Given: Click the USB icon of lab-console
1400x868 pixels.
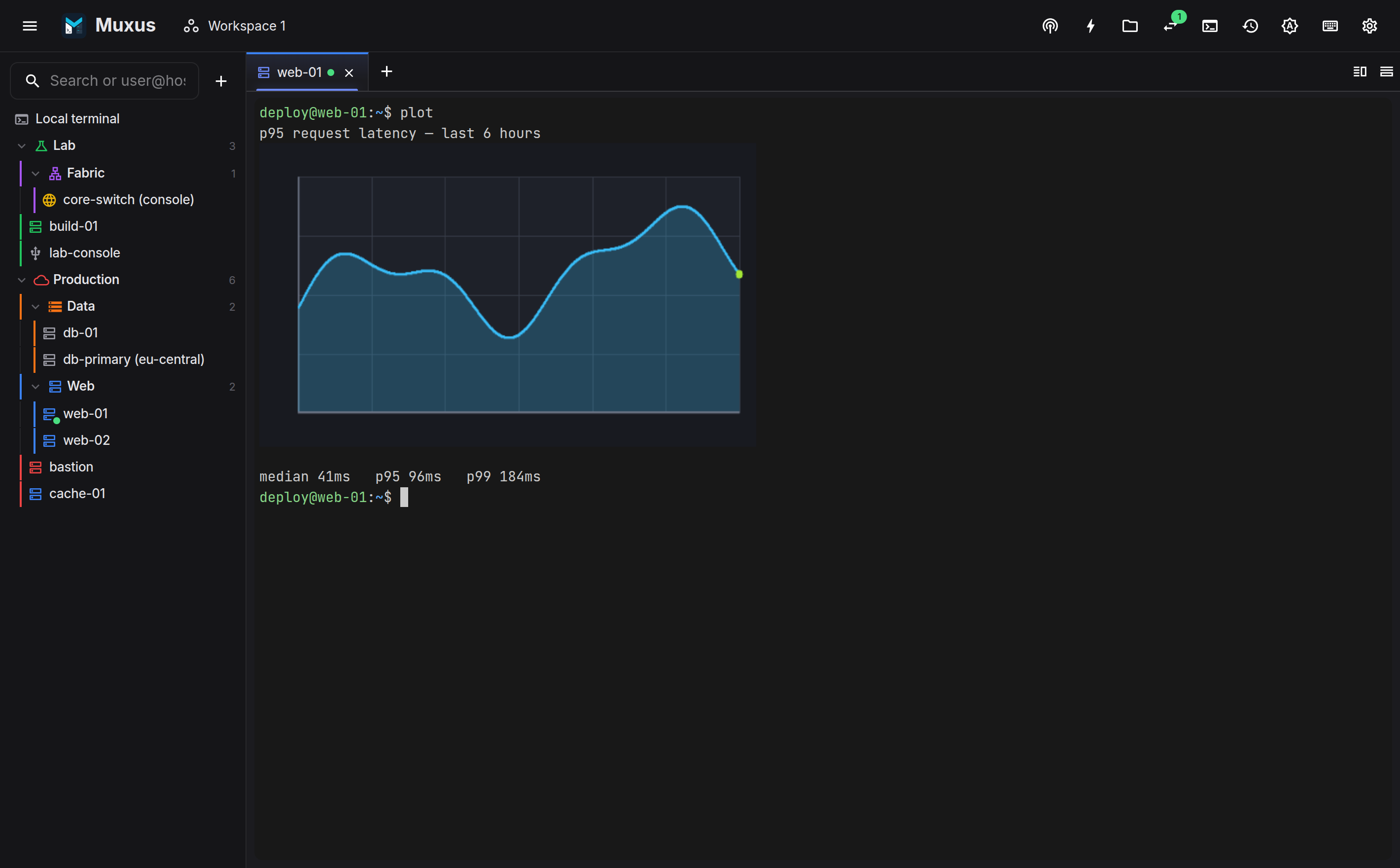Looking at the screenshot, I should coord(35,253).
